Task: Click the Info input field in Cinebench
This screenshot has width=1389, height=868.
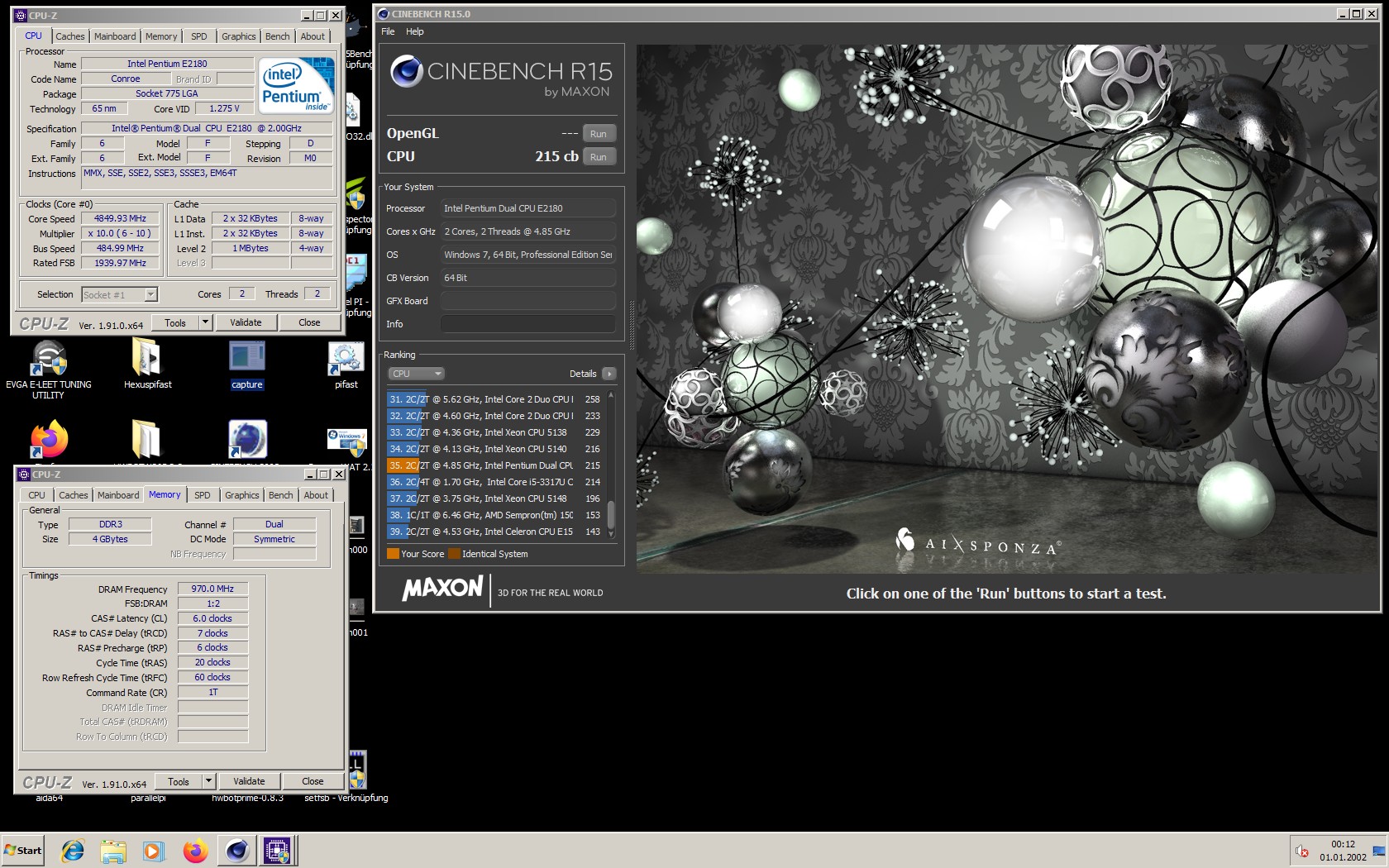Action: coord(528,324)
